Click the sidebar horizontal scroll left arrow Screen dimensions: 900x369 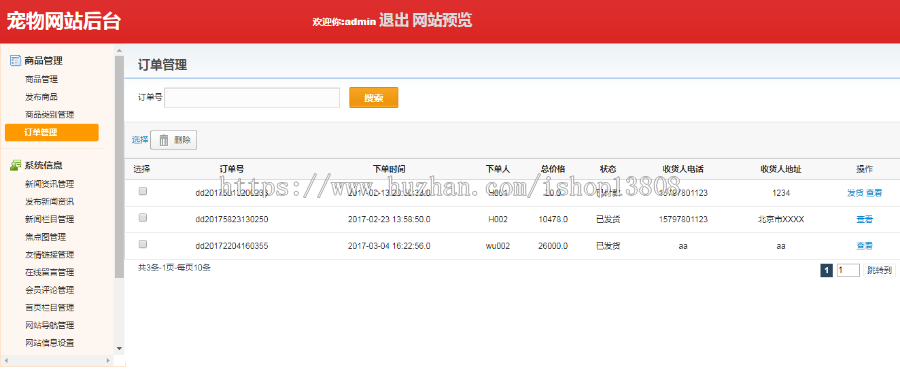click(x=5, y=361)
